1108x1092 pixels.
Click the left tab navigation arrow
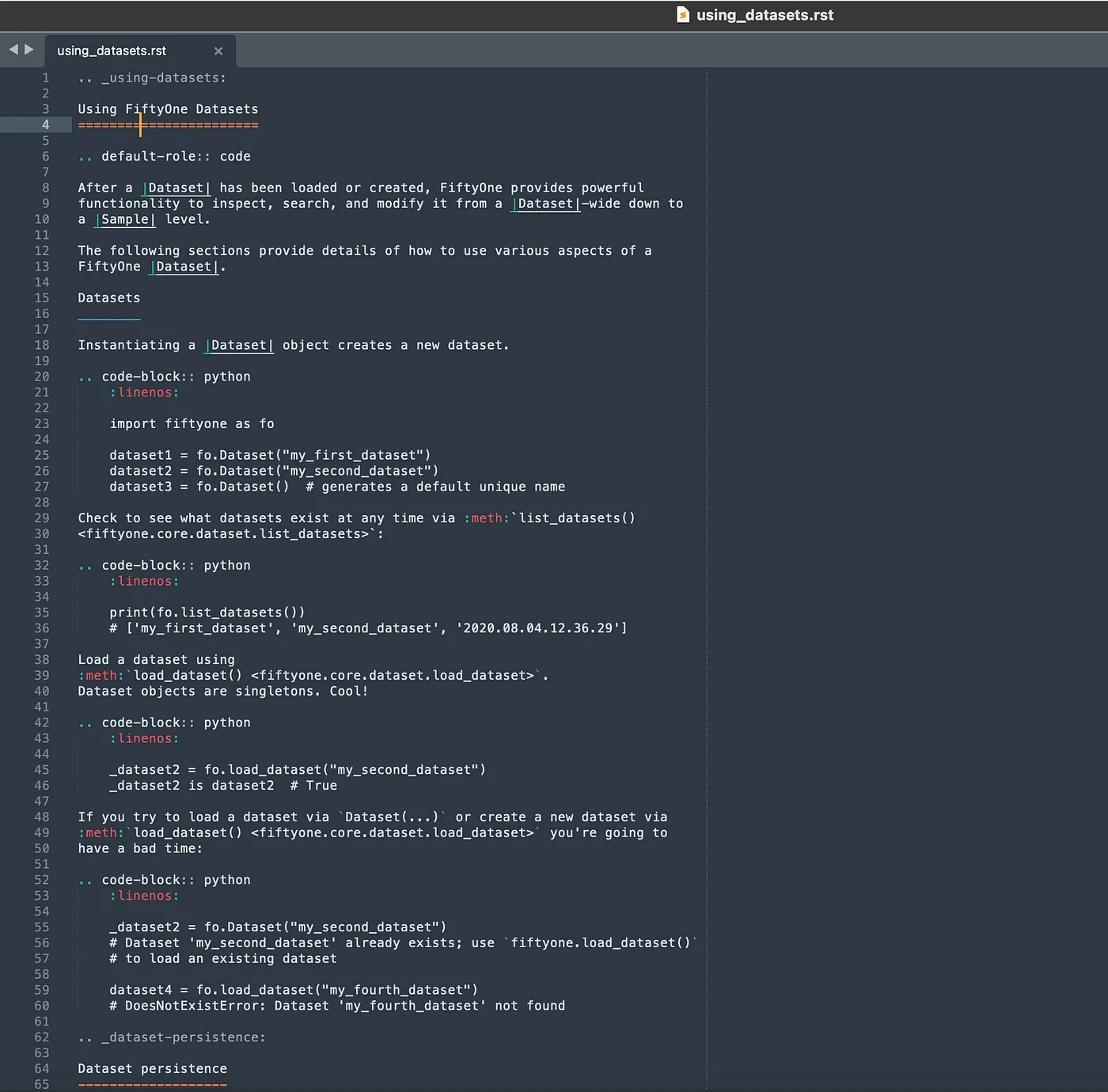tap(13, 50)
